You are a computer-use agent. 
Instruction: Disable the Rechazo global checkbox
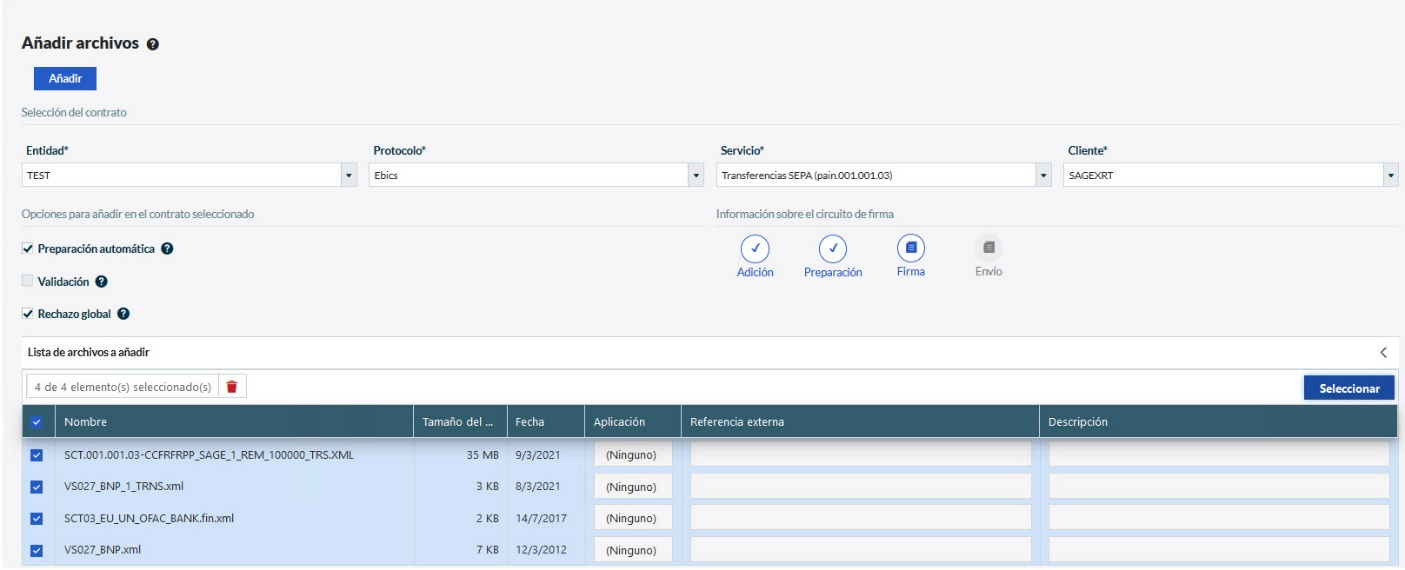[x=27, y=314]
